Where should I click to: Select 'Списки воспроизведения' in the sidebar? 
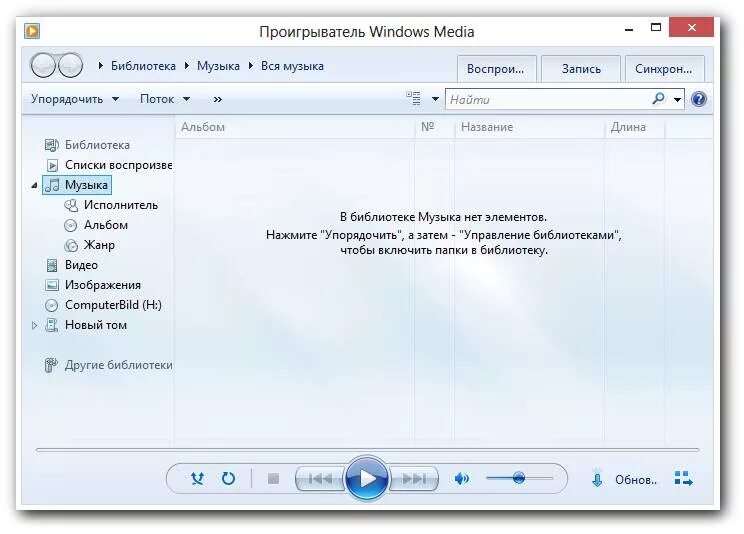coord(119,165)
